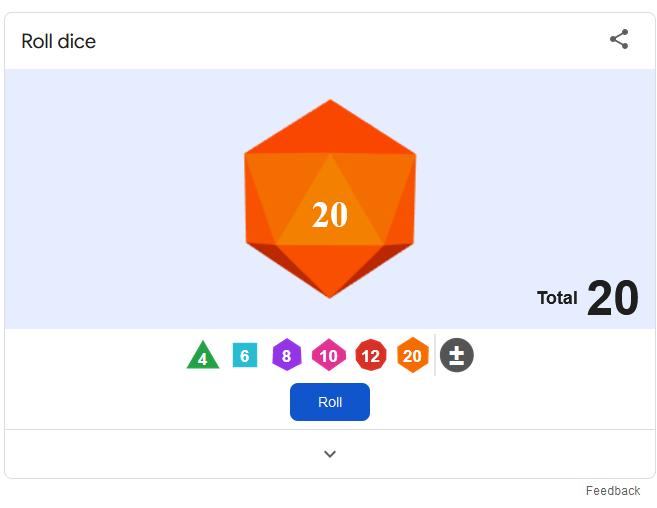This screenshot has height=508, width=657.
Task: Click the white header space beside Roll dice
Action: [x=352, y=41]
